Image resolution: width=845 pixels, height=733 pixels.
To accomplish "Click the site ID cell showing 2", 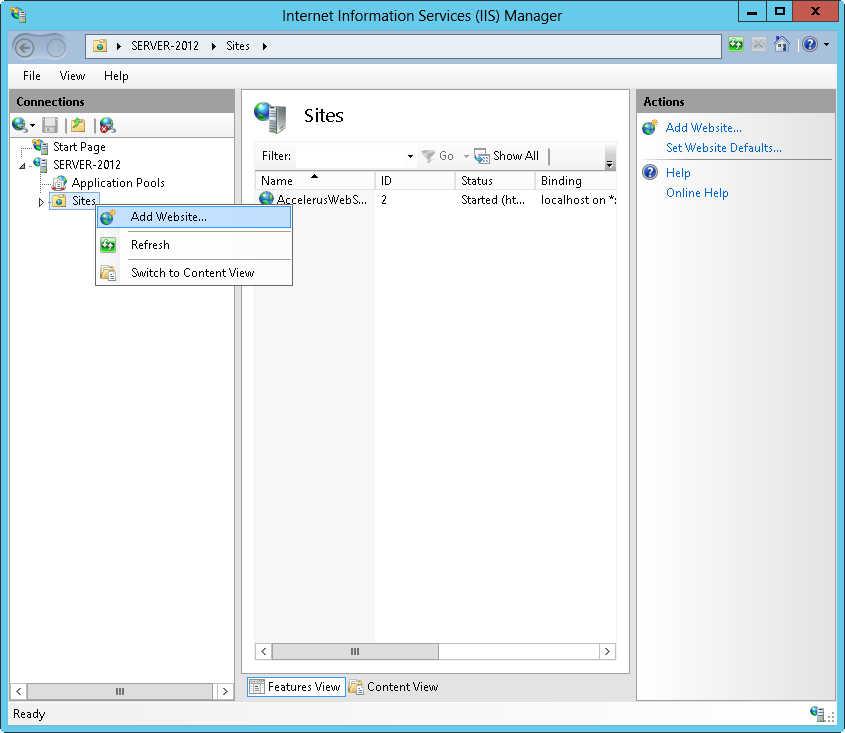I will 384,200.
